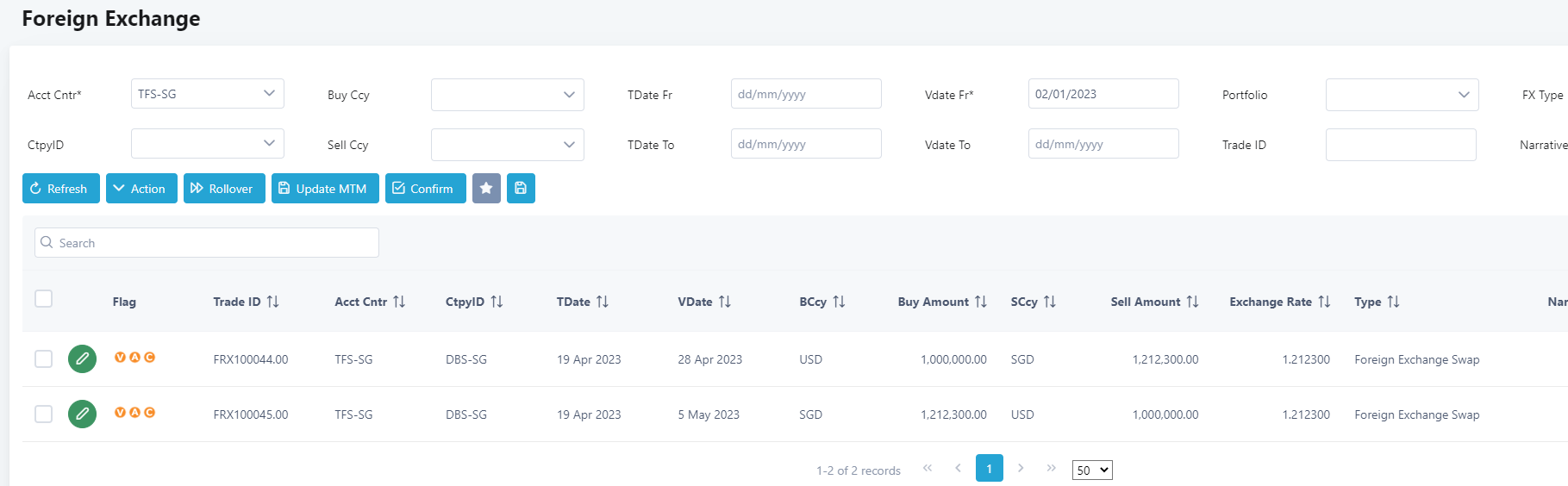Check the row for FRX100045.00
Viewport: 1568px width, 486px height.
click(x=43, y=414)
